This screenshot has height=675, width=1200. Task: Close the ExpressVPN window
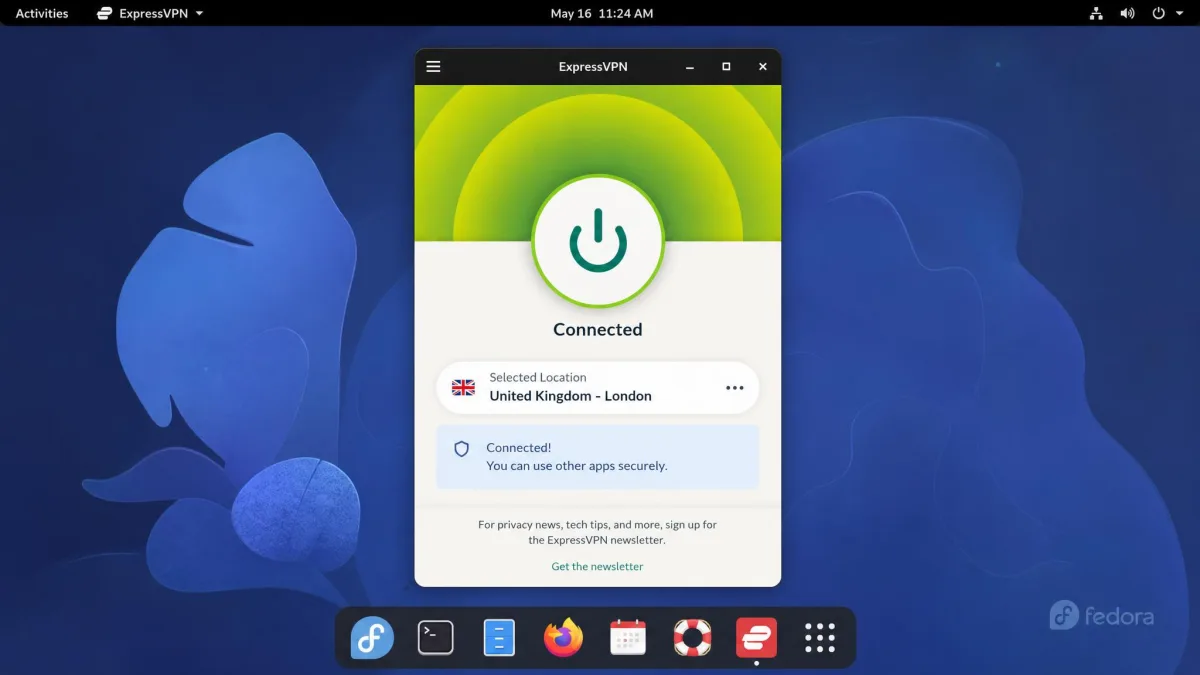tap(763, 67)
